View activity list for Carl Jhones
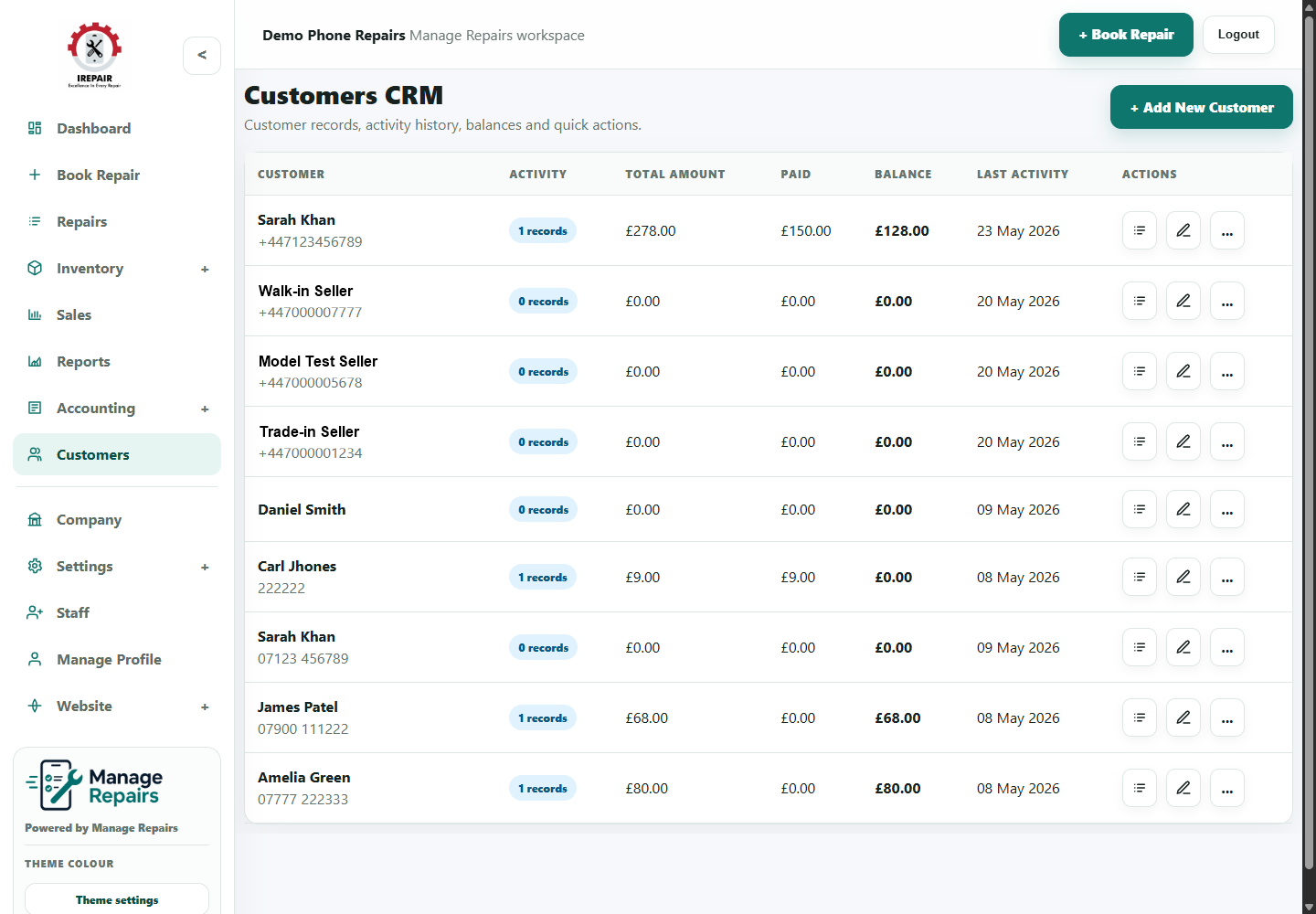Screen dimensions: 1316x914 [1140, 577]
